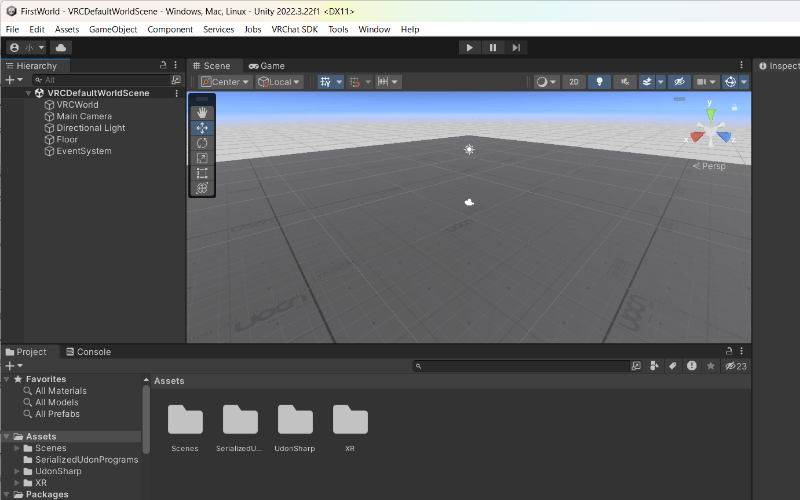
Task: Change pivot mode from Center
Action: point(226,82)
